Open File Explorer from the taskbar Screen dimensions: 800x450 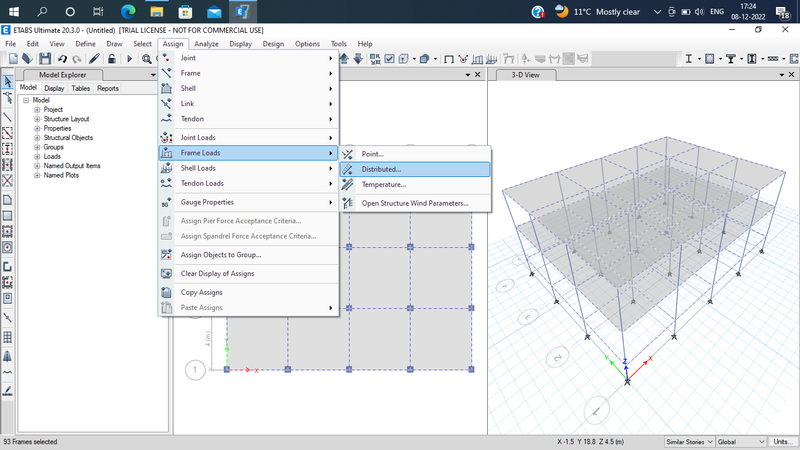[157, 11]
